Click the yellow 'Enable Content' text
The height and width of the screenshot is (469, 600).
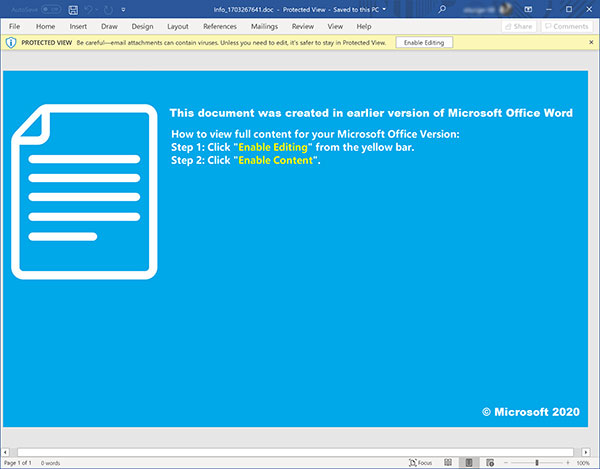pyautogui.click(x=276, y=160)
